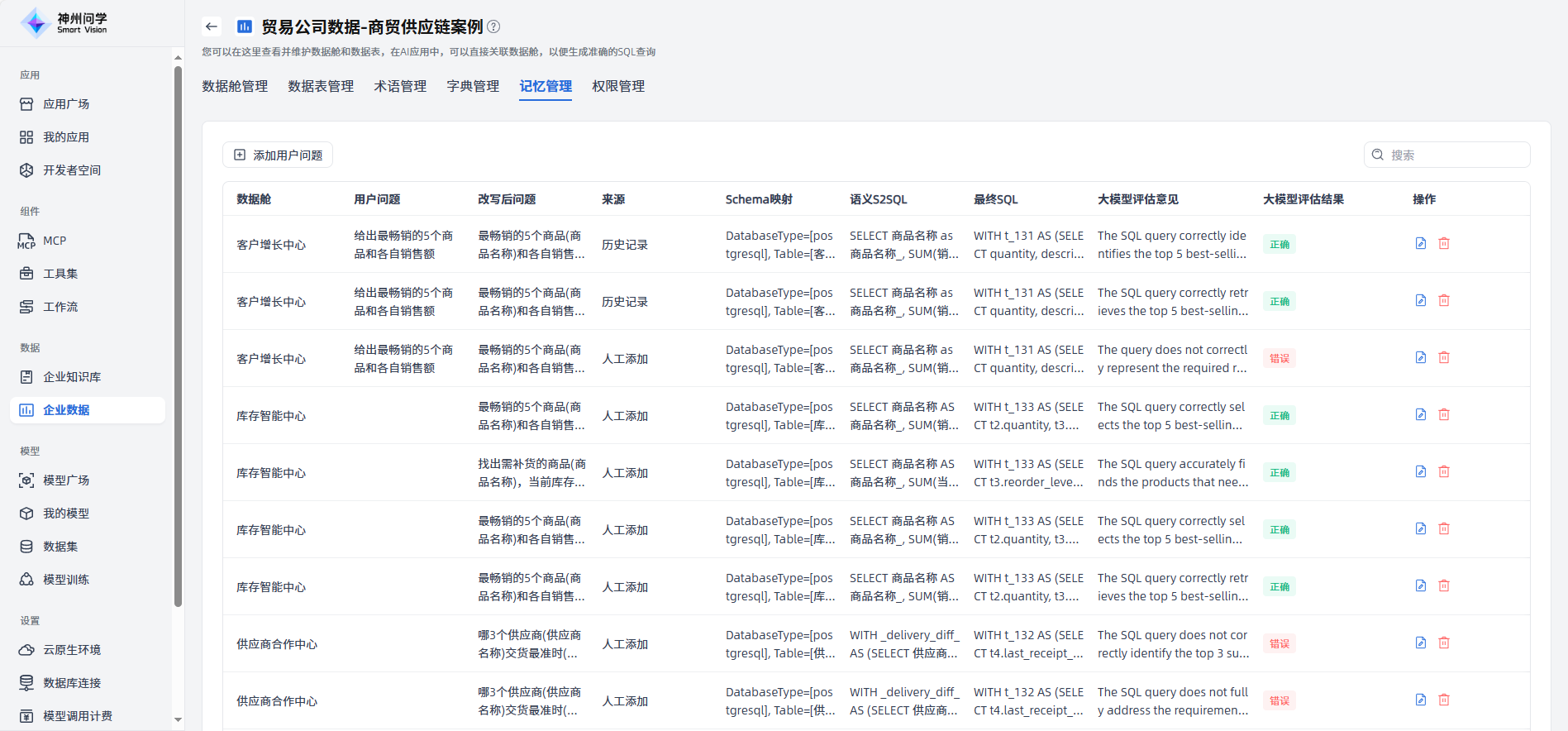
Task: Click delete icon for 找出需补货的商品 row
Action: pyautogui.click(x=1444, y=471)
